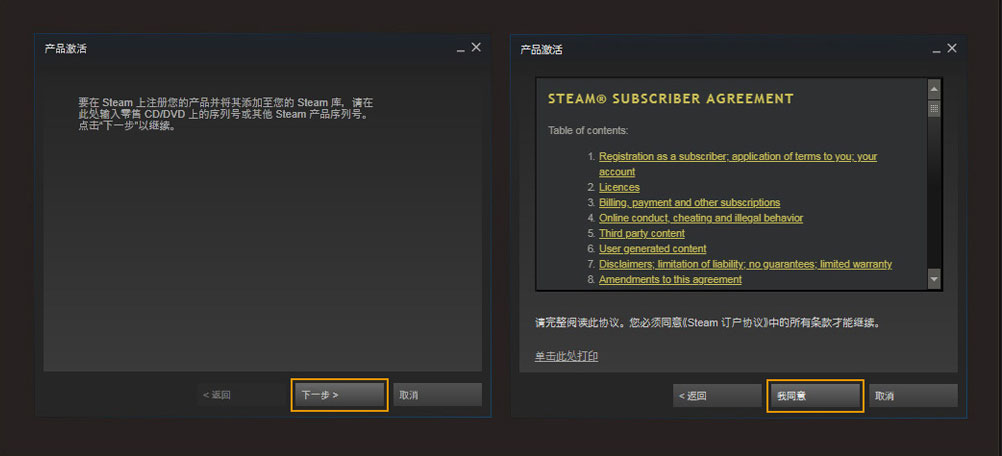The image size is (1002, 456).
Task: Open the Registration as a subscriber link
Action: [738, 164]
